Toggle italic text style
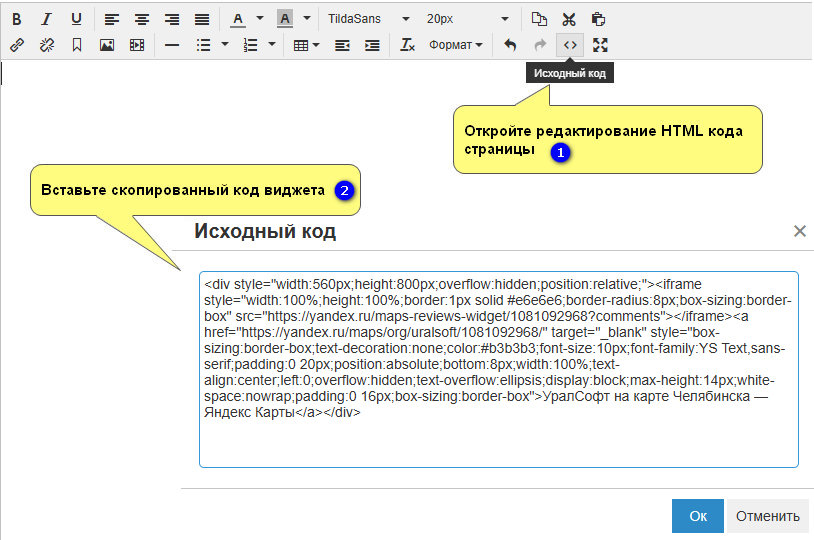 pos(46,19)
